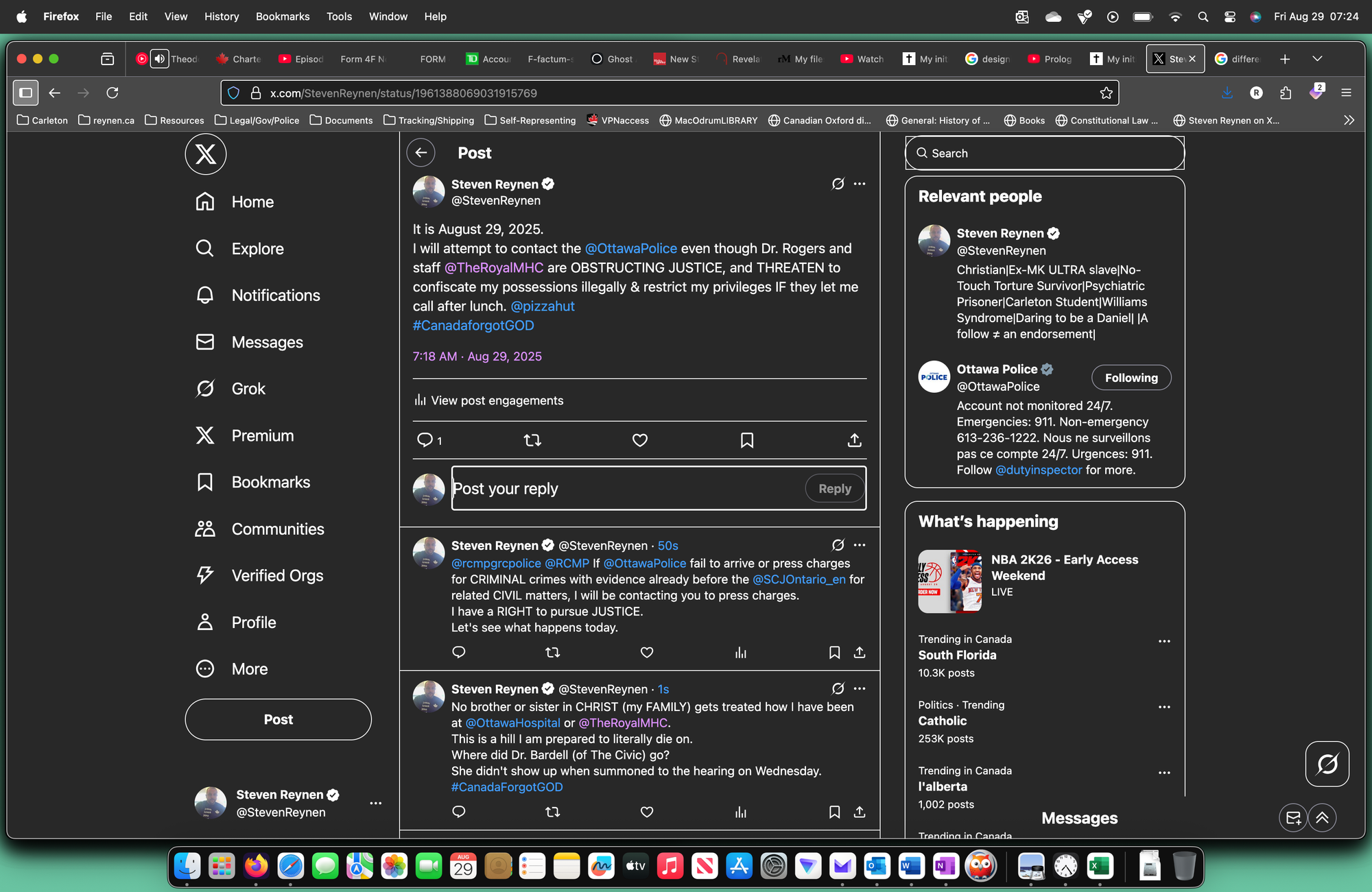Open the More menu in sidebar
The image size is (1372, 892).
[x=232, y=668]
